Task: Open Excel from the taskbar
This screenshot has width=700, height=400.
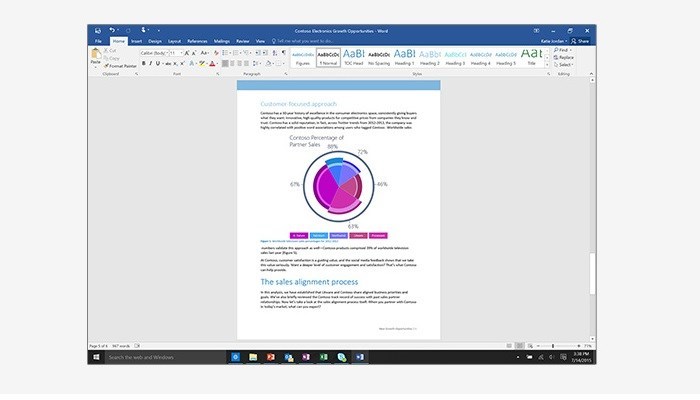Action: [324, 357]
